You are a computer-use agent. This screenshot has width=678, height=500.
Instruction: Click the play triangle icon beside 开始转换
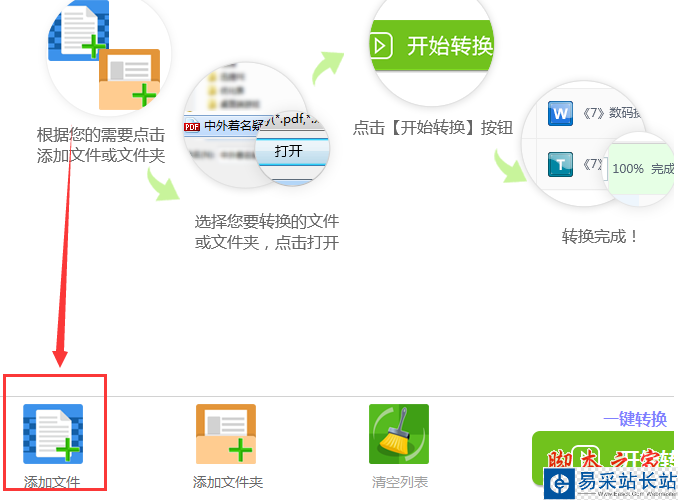[381, 45]
